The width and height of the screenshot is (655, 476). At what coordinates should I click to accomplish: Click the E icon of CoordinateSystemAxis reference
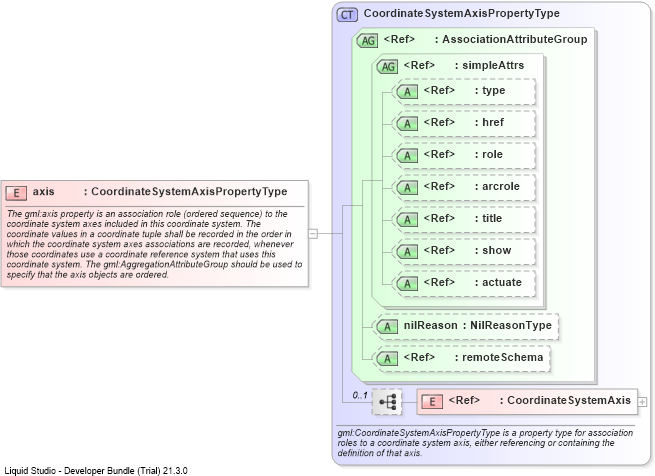[432, 402]
